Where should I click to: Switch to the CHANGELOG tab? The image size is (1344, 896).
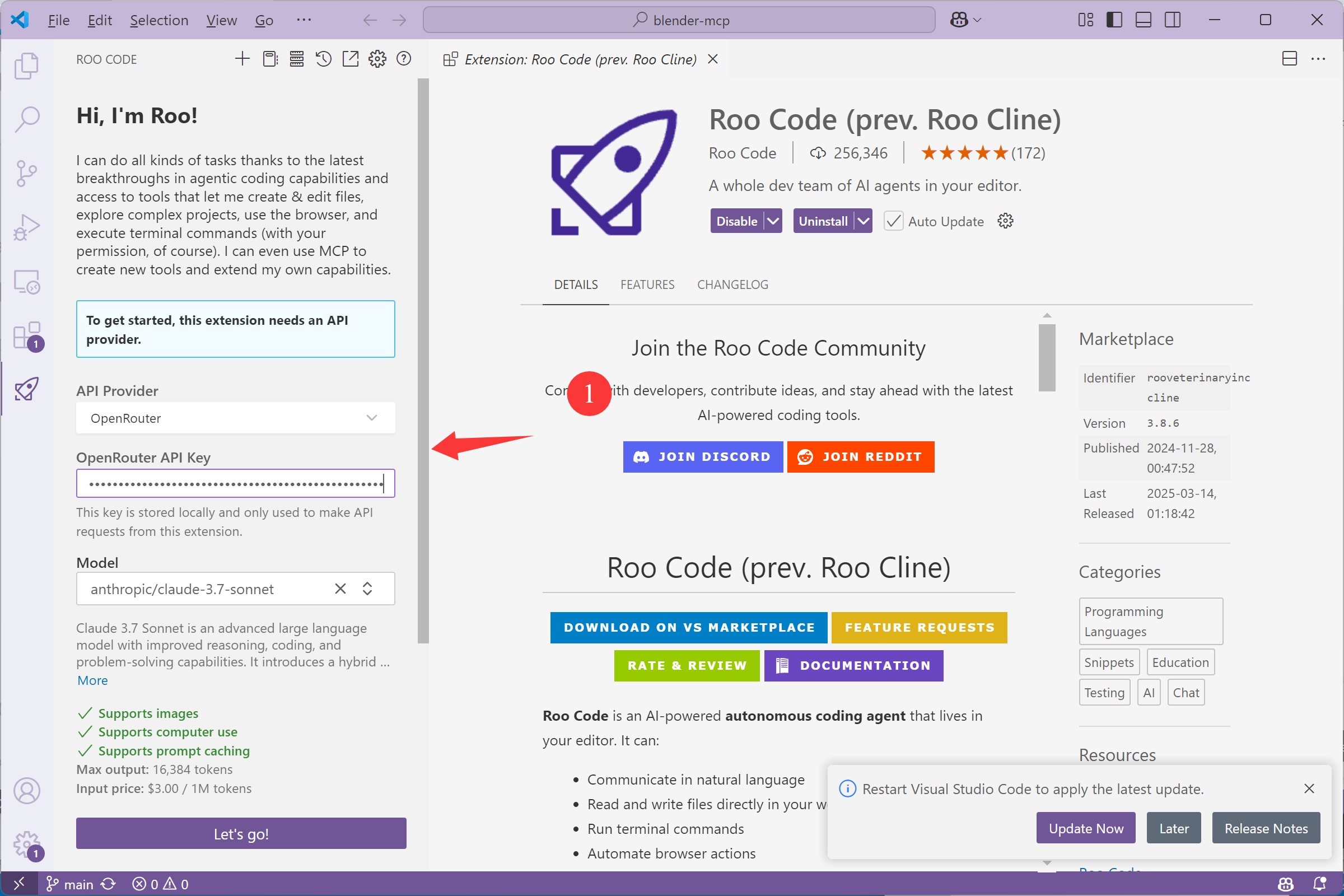point(732,284)
